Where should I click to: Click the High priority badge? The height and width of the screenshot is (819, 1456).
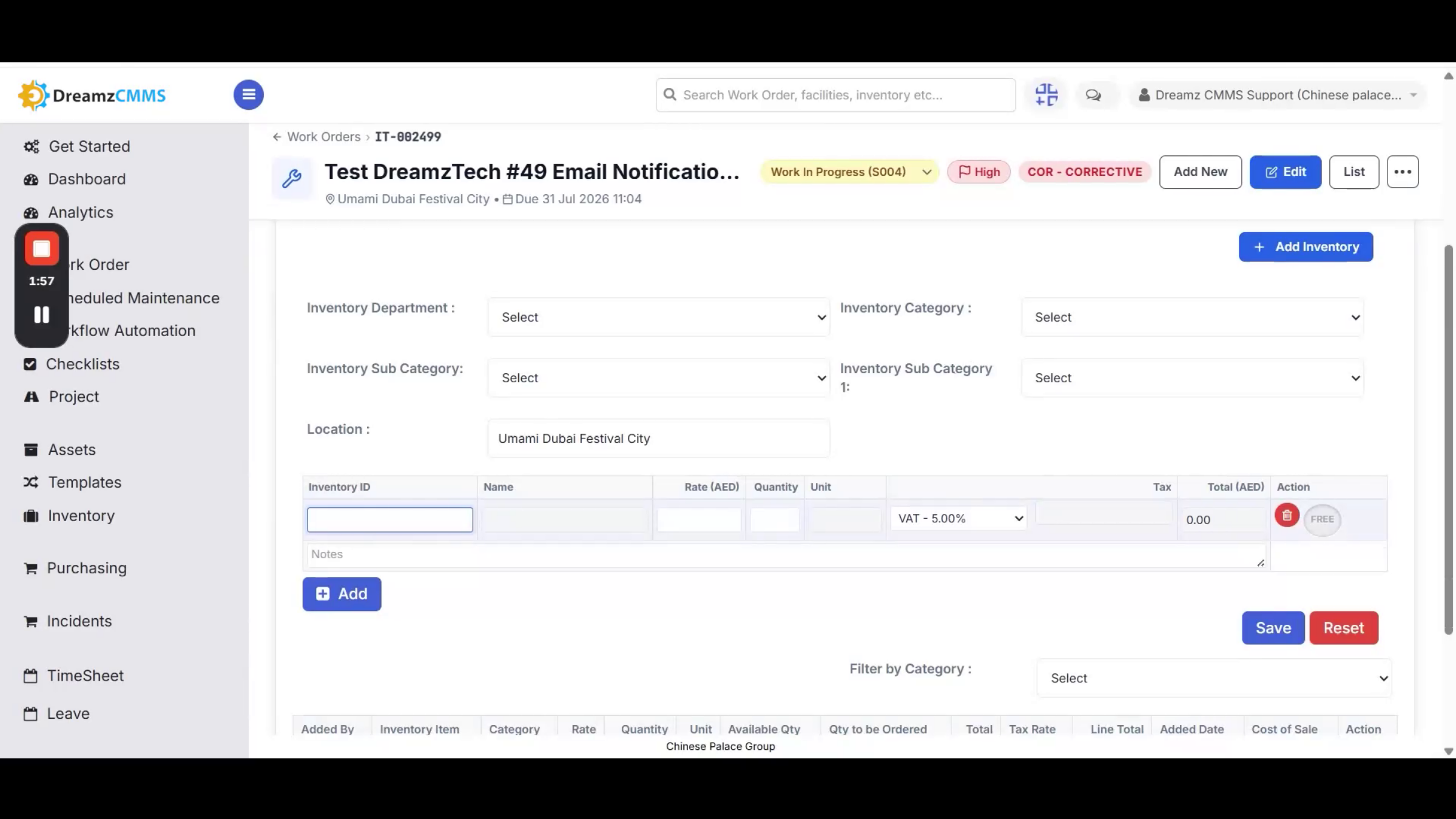(x=979, y=172)
